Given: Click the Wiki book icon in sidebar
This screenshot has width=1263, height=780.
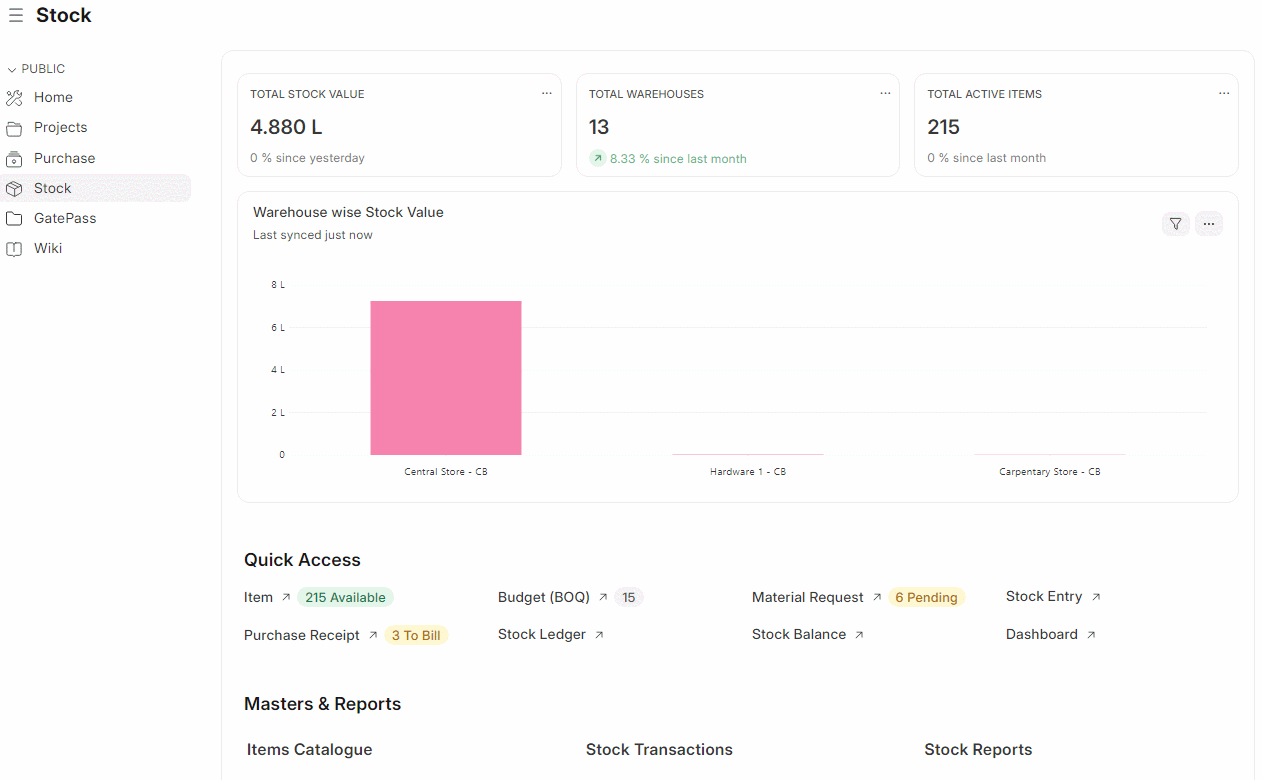Looking at the screenshot, I should 14,249.
